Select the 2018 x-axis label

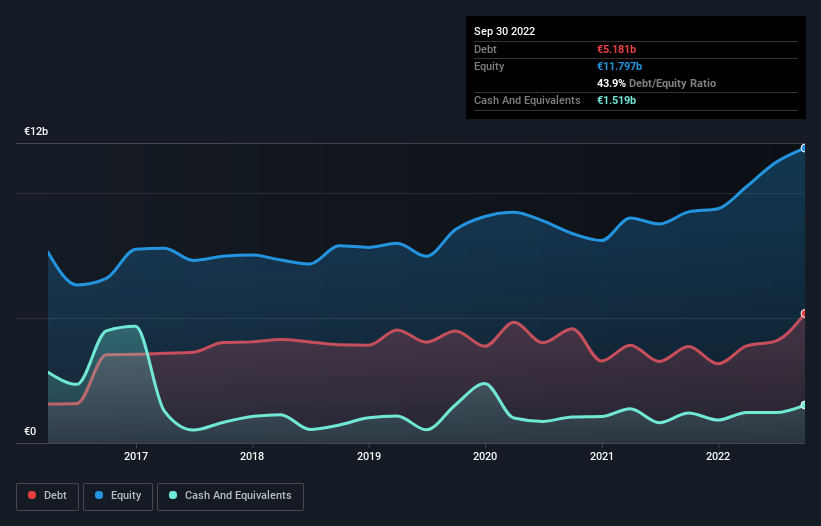pyautogui.click(x=252, y=456)
